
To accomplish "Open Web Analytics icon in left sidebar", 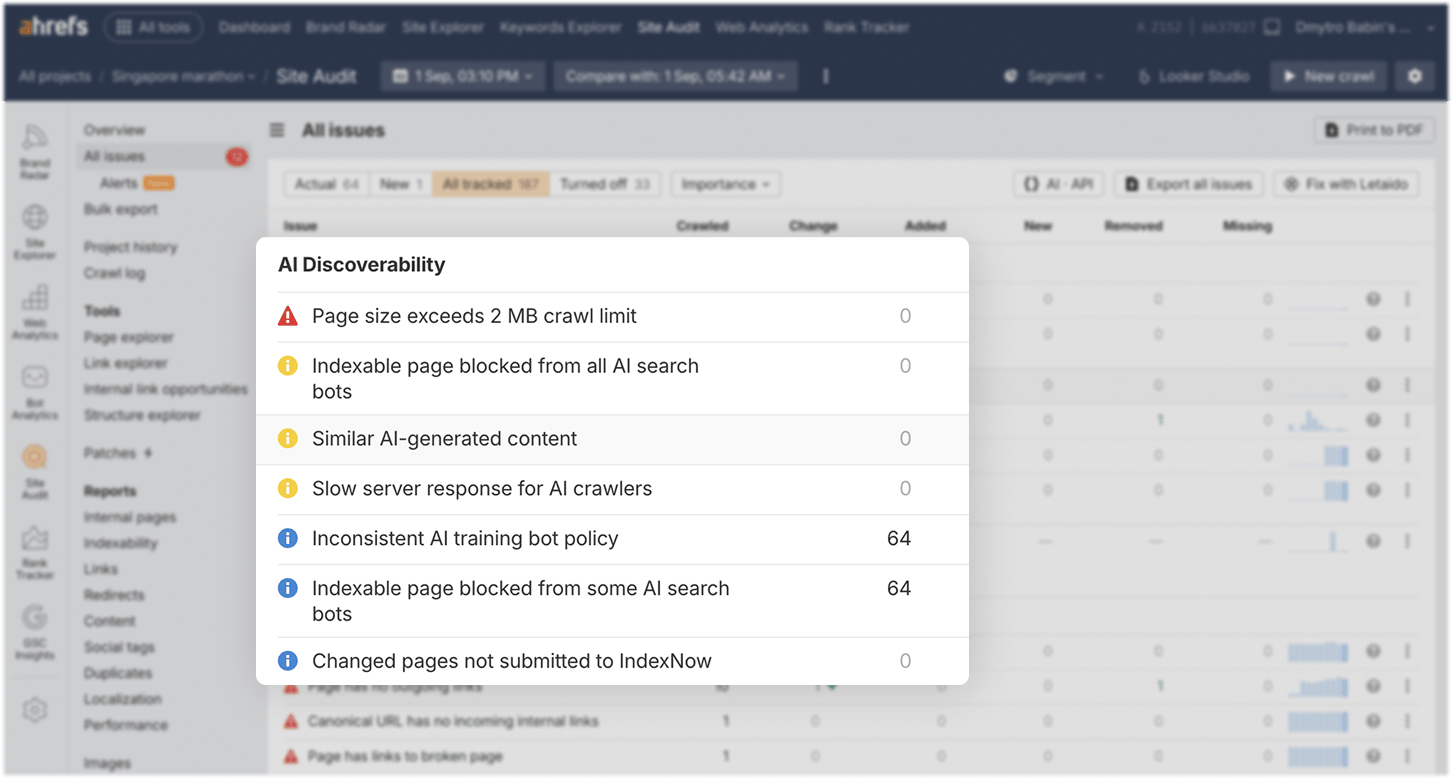I will click(x=35, y=311).
